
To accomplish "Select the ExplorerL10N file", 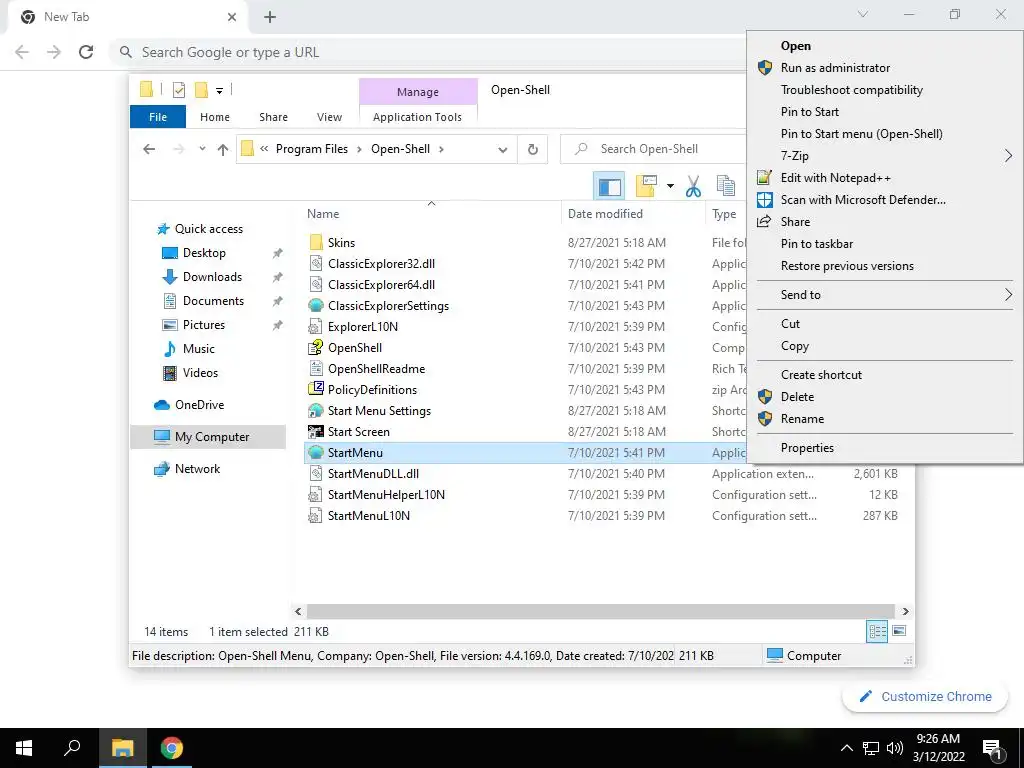I will click(x=362, y=327).
